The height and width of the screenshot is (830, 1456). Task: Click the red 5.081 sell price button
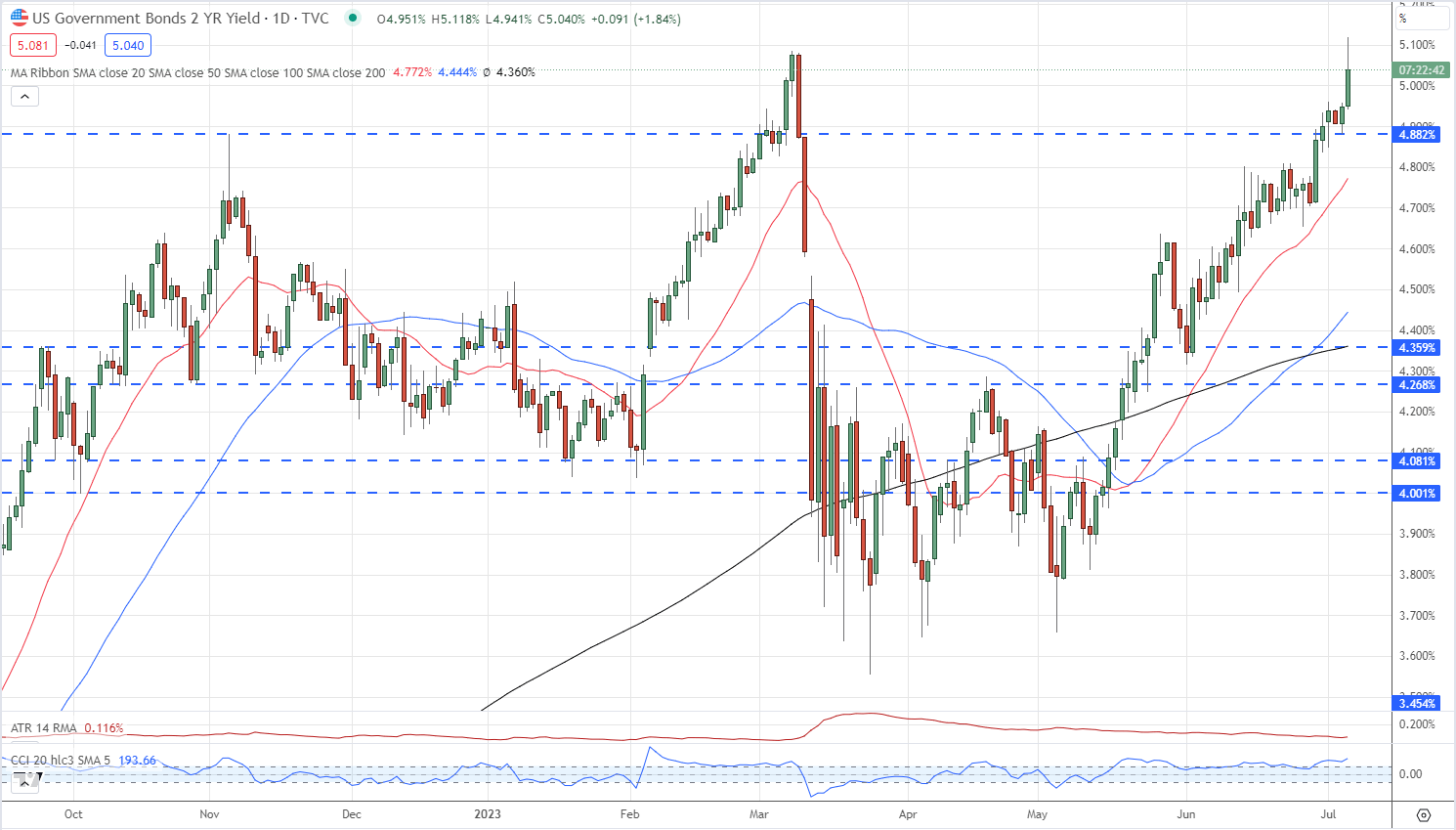(32, 45)
